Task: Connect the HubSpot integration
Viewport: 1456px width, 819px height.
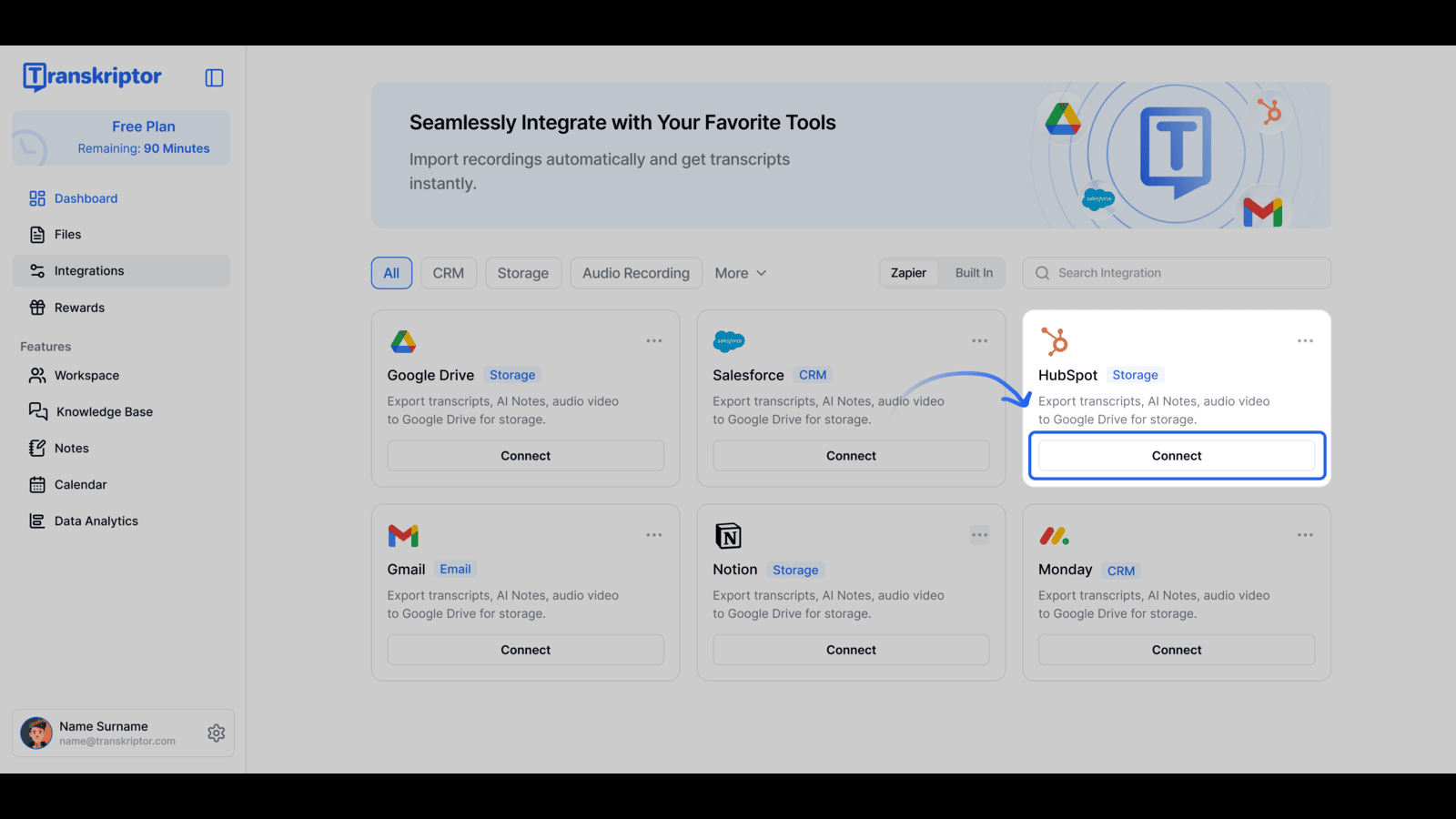Action: coord(1176,455)
